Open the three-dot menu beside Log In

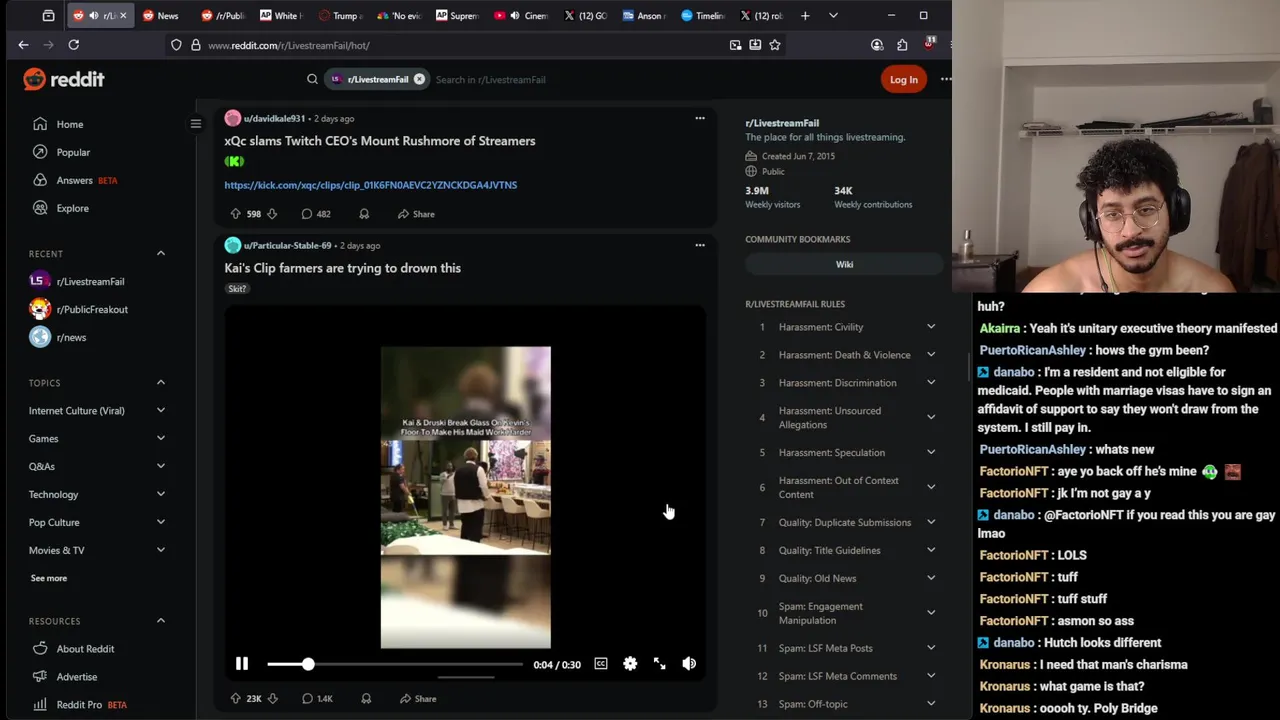[945, 79]
